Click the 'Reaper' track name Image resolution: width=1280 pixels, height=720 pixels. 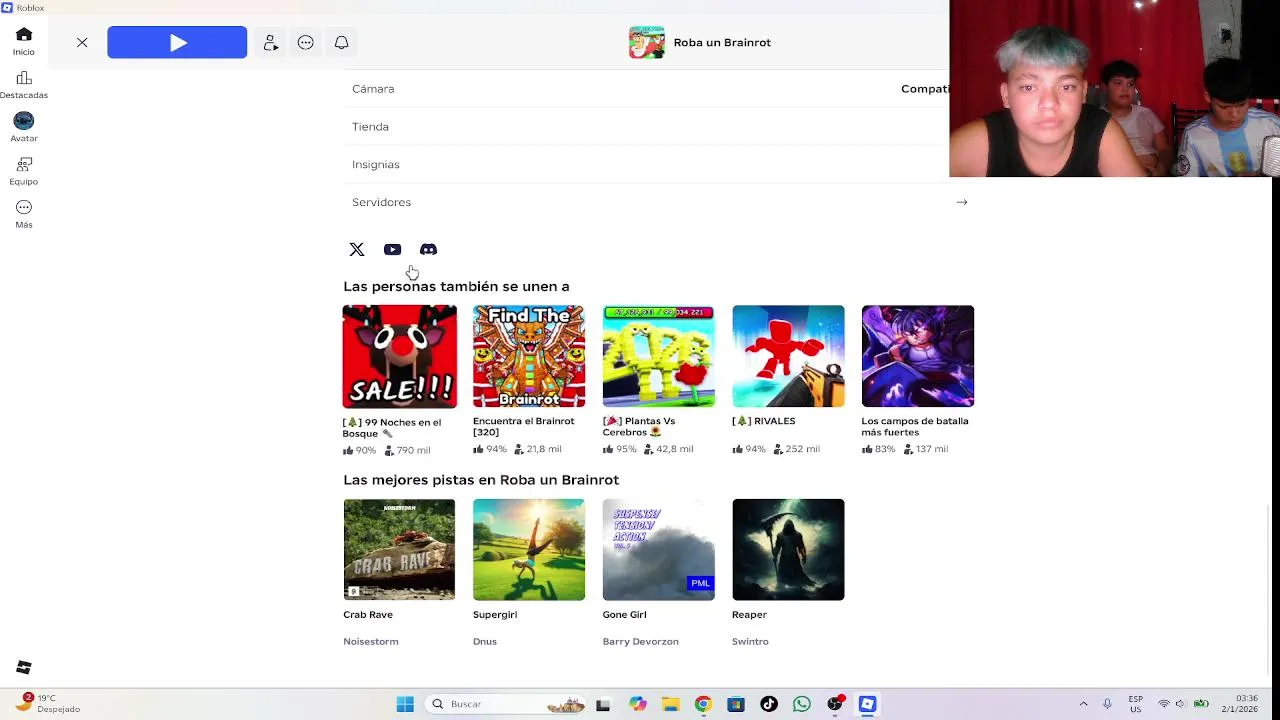749,615
